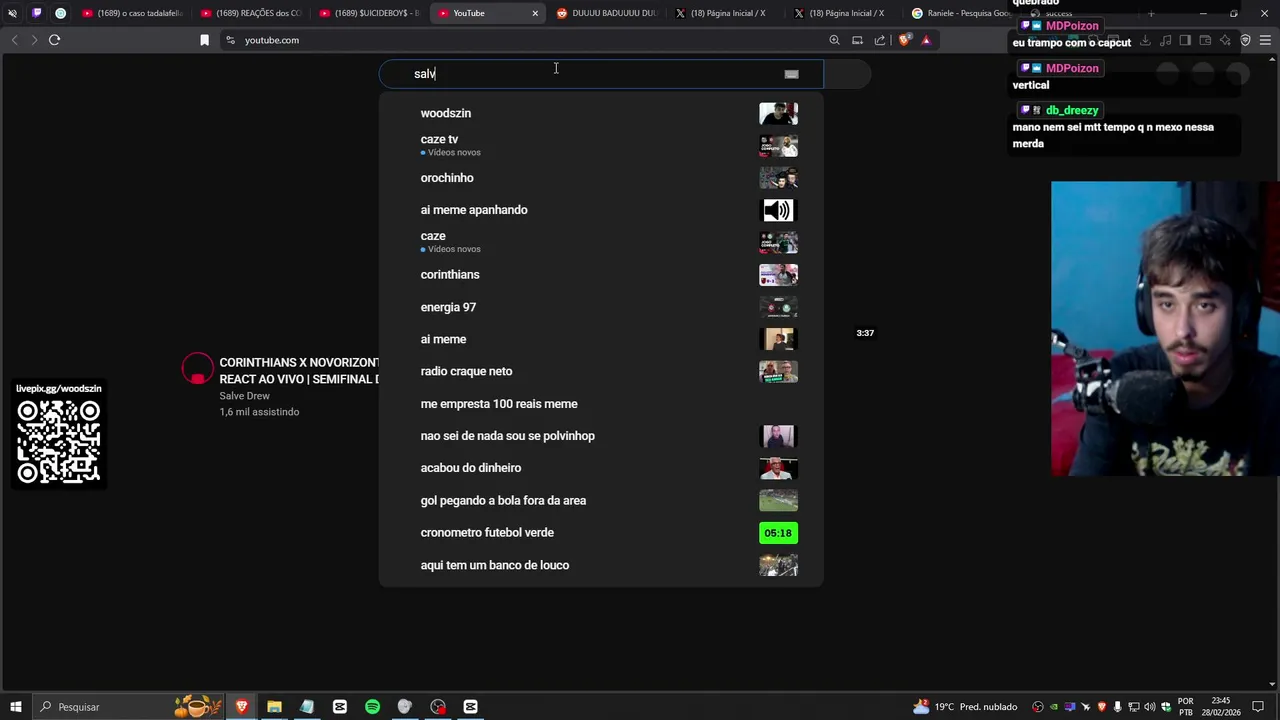
Task: Click the Brave Rewards triangle icon
Action: (926, 40)
